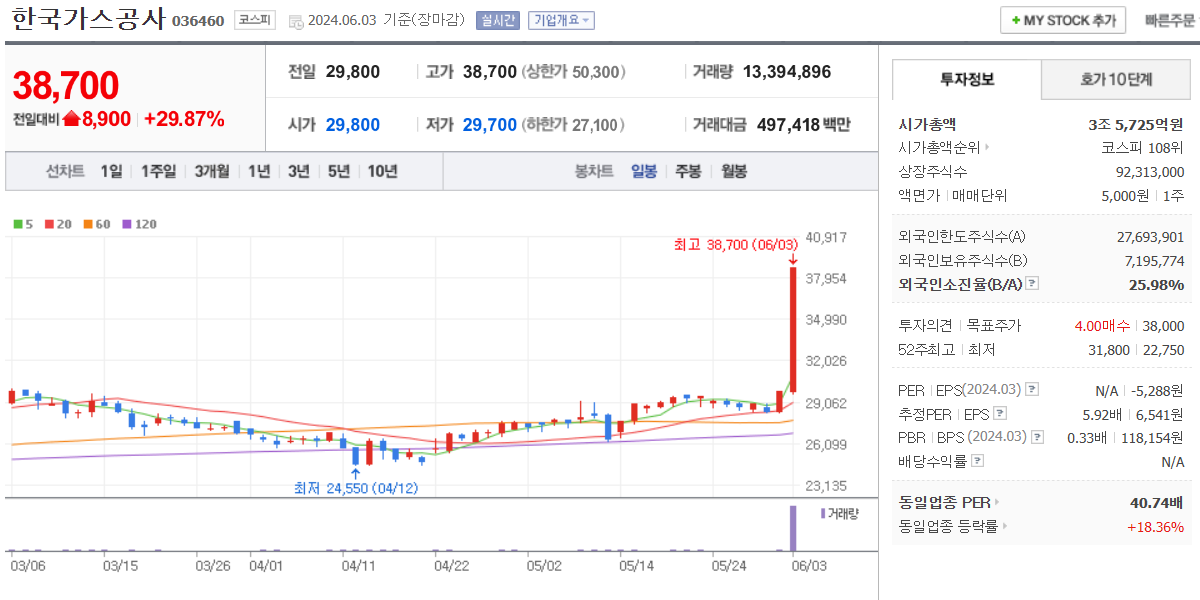Click the 동일업종 PER link
The width and height of the screenshot is (1200, 600).
(x=944, y=502)
